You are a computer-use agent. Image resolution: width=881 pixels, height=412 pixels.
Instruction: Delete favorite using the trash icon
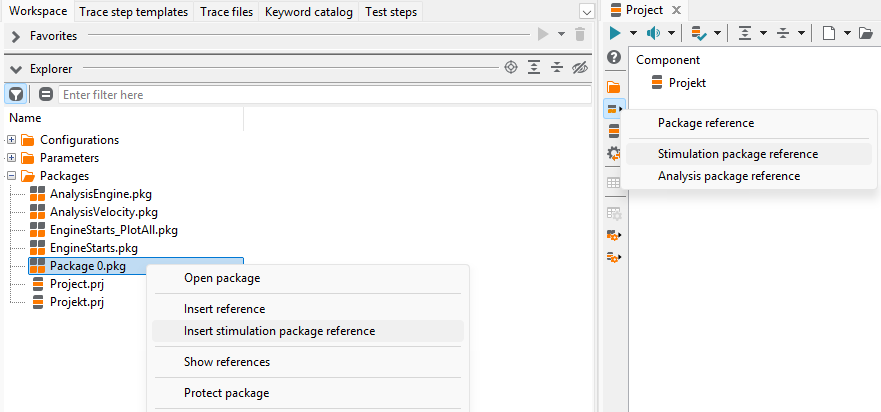point(580,35)
